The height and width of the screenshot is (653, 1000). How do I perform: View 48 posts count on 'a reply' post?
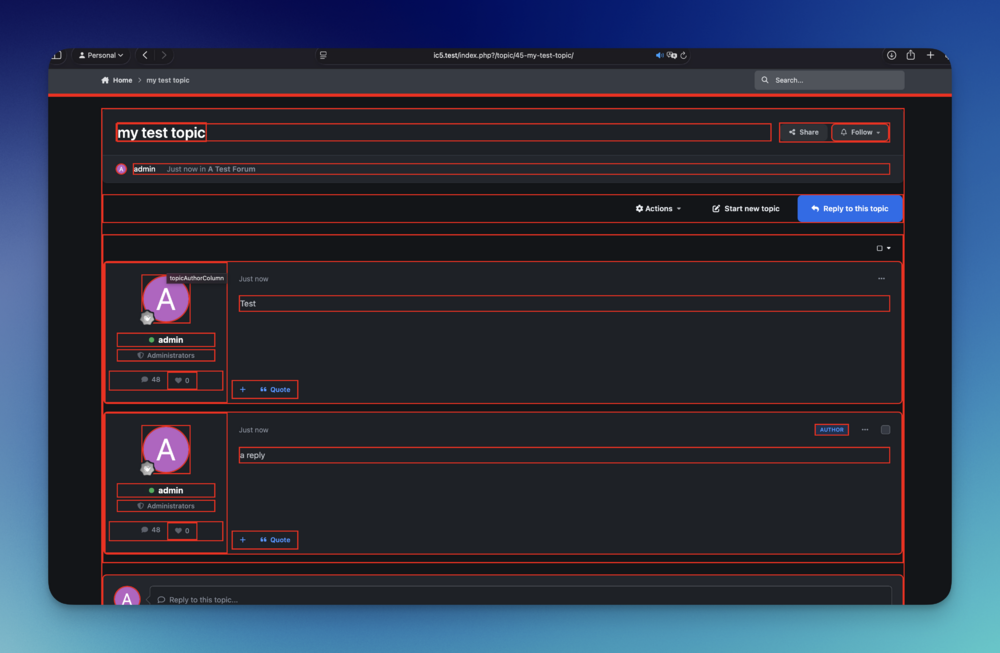151,530
